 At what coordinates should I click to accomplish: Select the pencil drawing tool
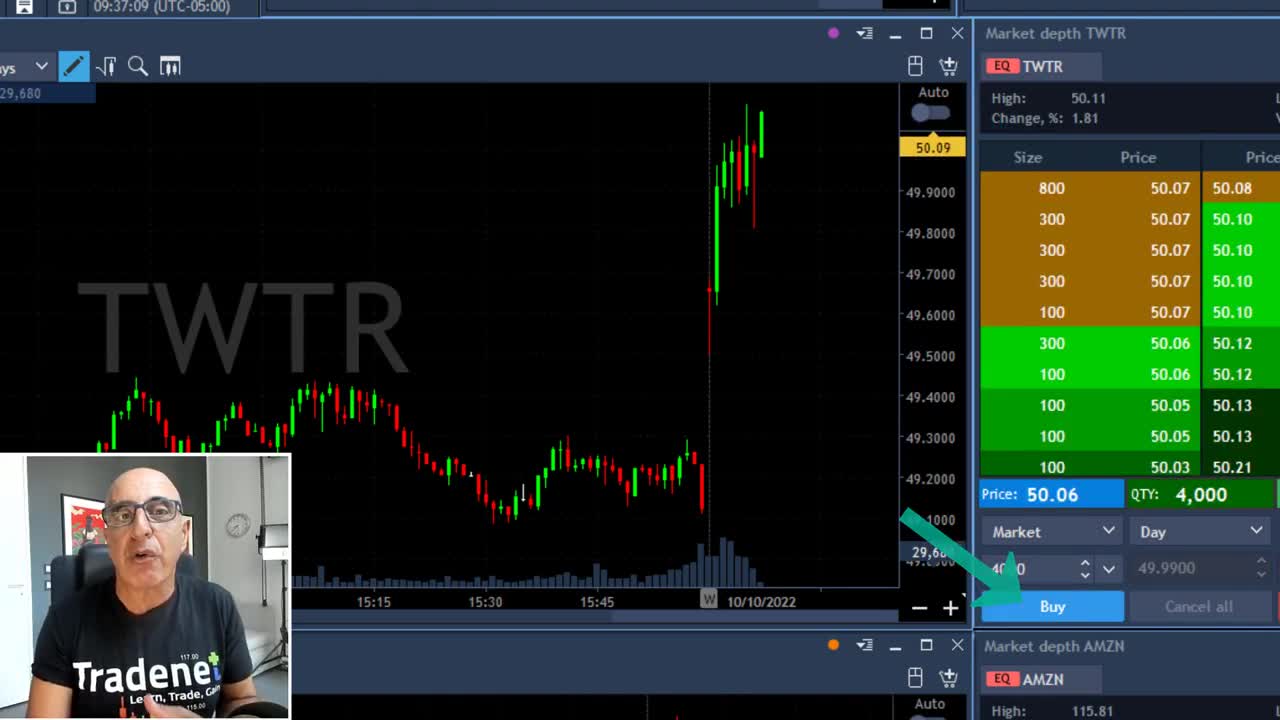point(73,66)
